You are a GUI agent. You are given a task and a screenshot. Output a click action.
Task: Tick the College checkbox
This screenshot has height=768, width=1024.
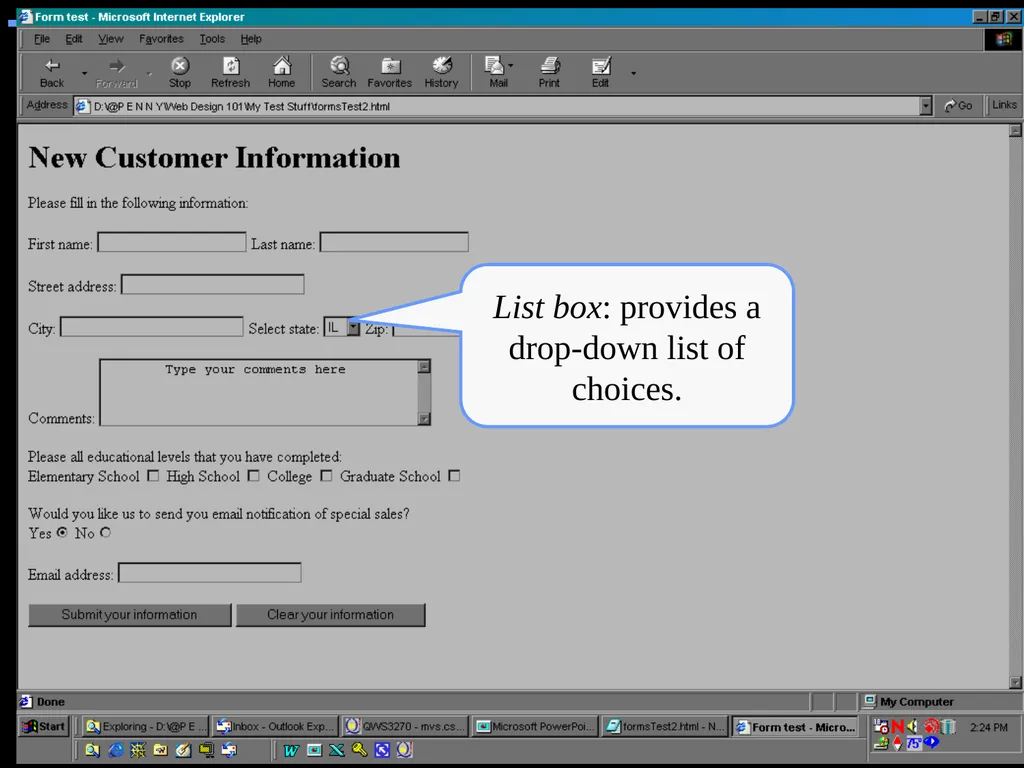[x=326, y=476]
